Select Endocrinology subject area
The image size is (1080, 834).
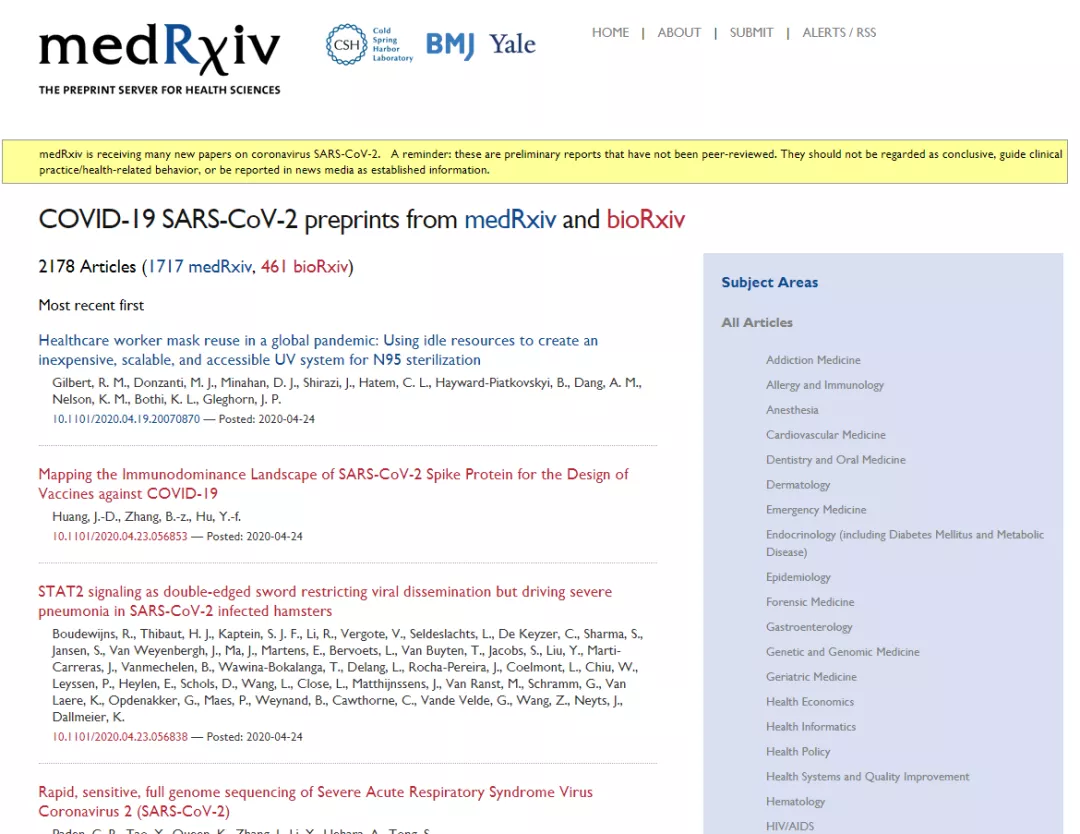click(905, 543)
